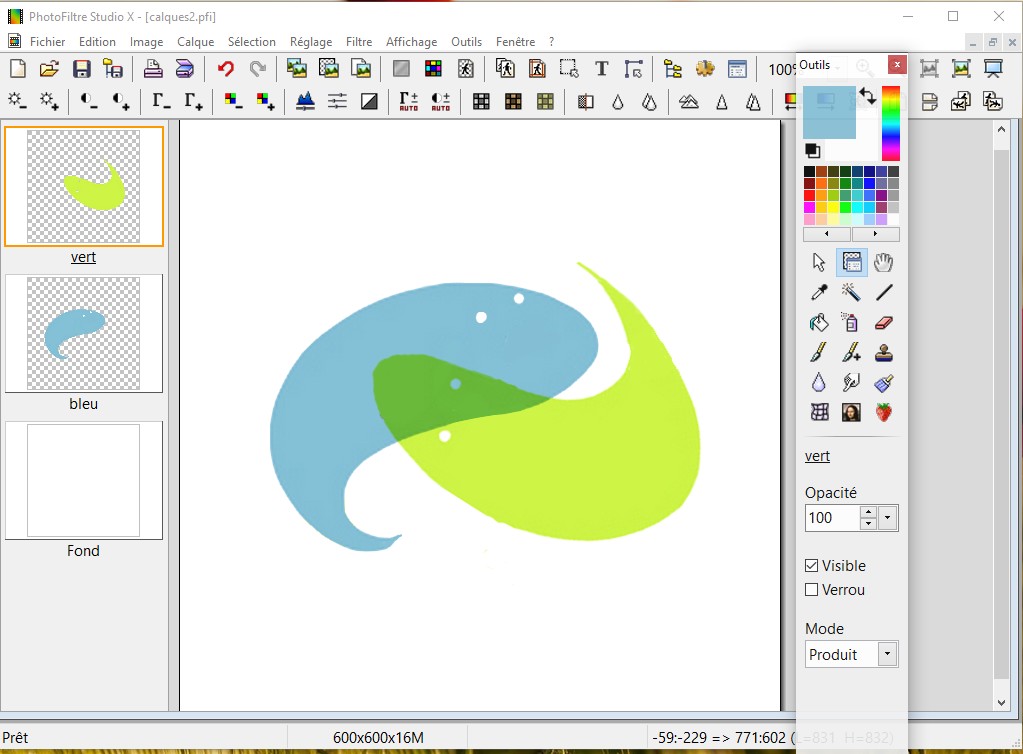Screen dimensions: 1023x754
Task: Undo the last action
Action: [x=226, y=68]
